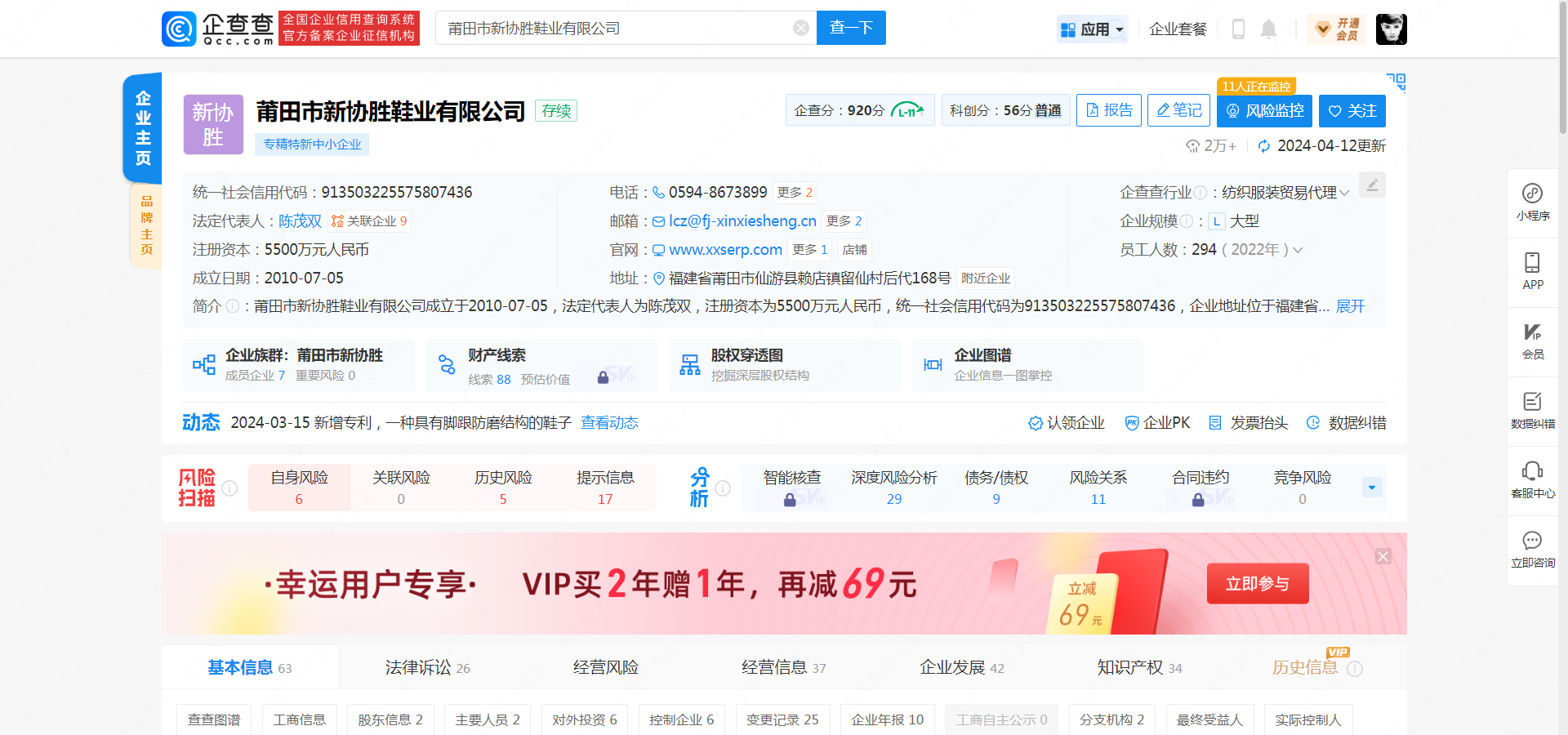Open the 品牌主页 side tab
1568x735 pixels.
tap(146, 225)
